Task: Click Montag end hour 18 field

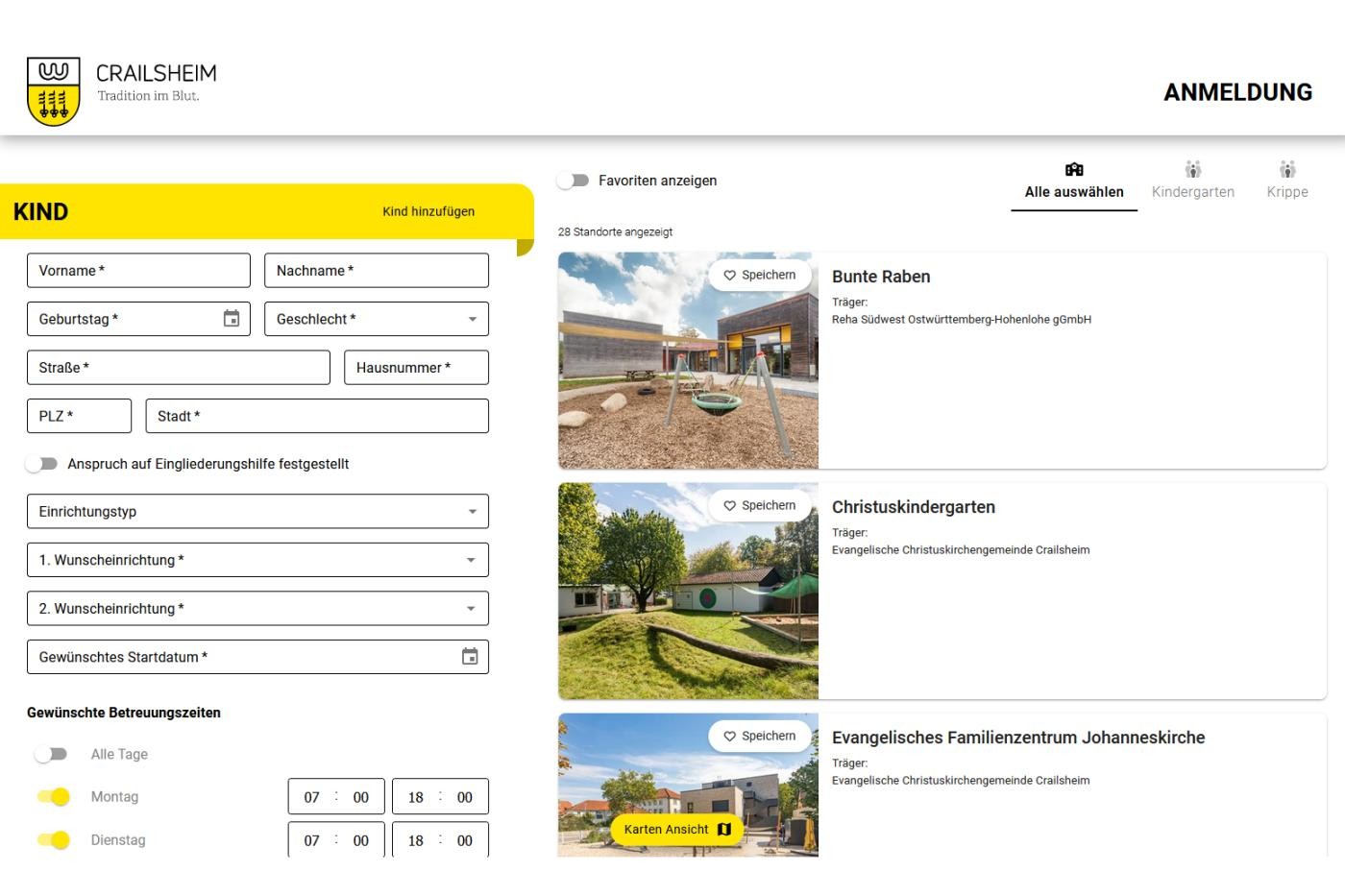Action: click(416, 797)
